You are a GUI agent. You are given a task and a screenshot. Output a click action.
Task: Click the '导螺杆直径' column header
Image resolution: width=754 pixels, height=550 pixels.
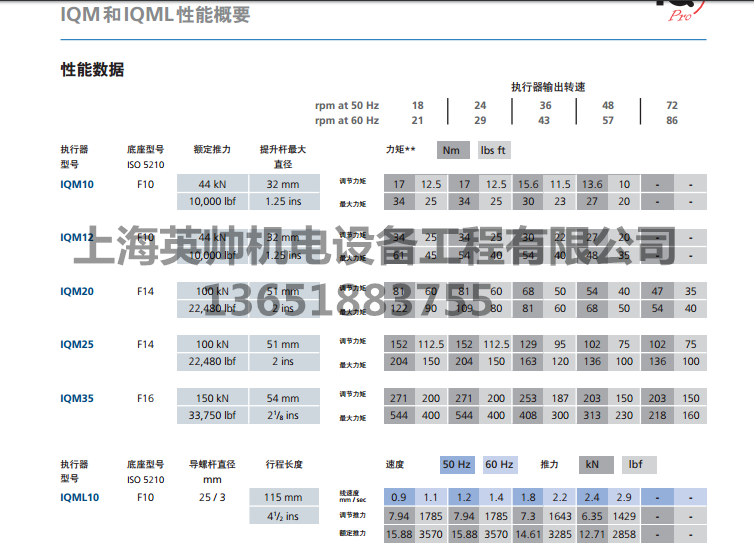pos(212,464)
